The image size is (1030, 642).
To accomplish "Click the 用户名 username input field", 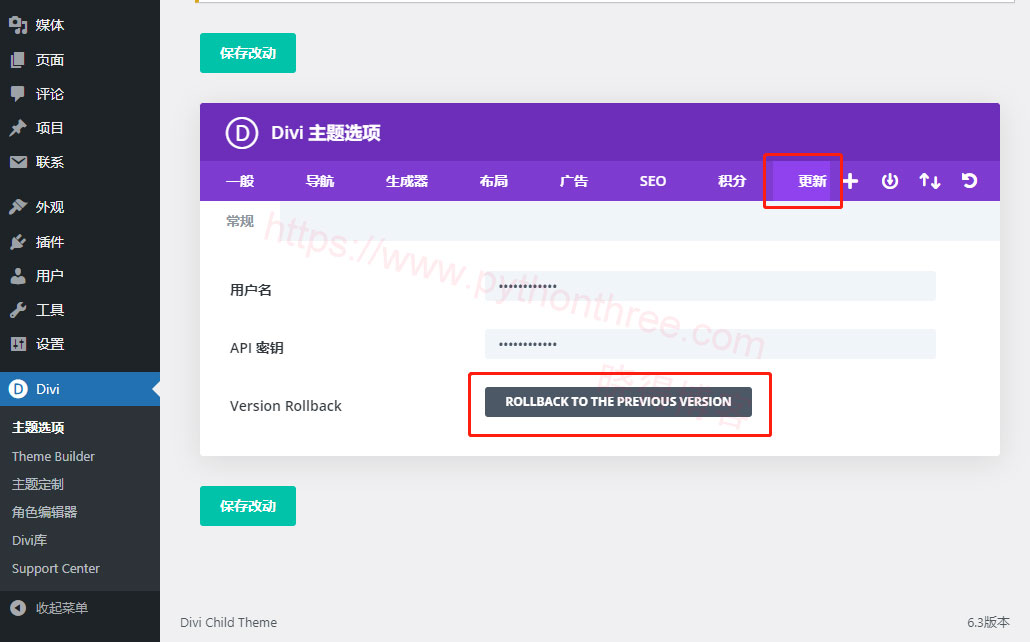I will pyautogui.click(x=710, y=286).
